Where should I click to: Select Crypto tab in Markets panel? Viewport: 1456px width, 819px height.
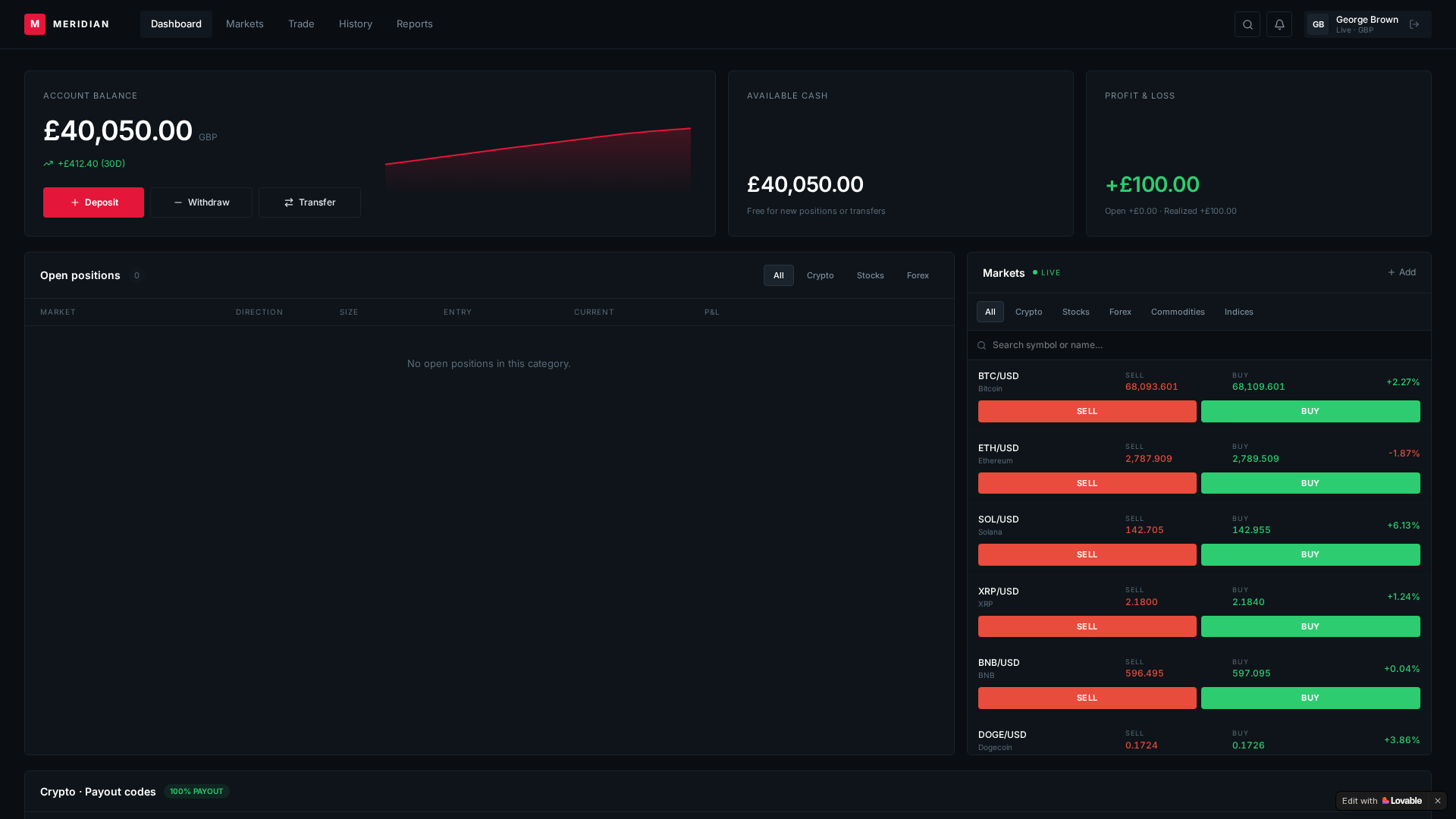[1029, 312]
